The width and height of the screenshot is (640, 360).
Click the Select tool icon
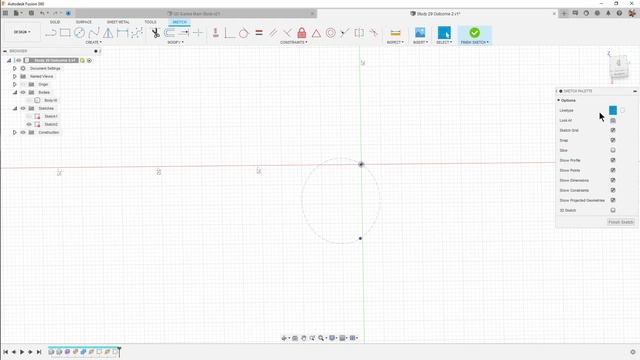point(444,33)
